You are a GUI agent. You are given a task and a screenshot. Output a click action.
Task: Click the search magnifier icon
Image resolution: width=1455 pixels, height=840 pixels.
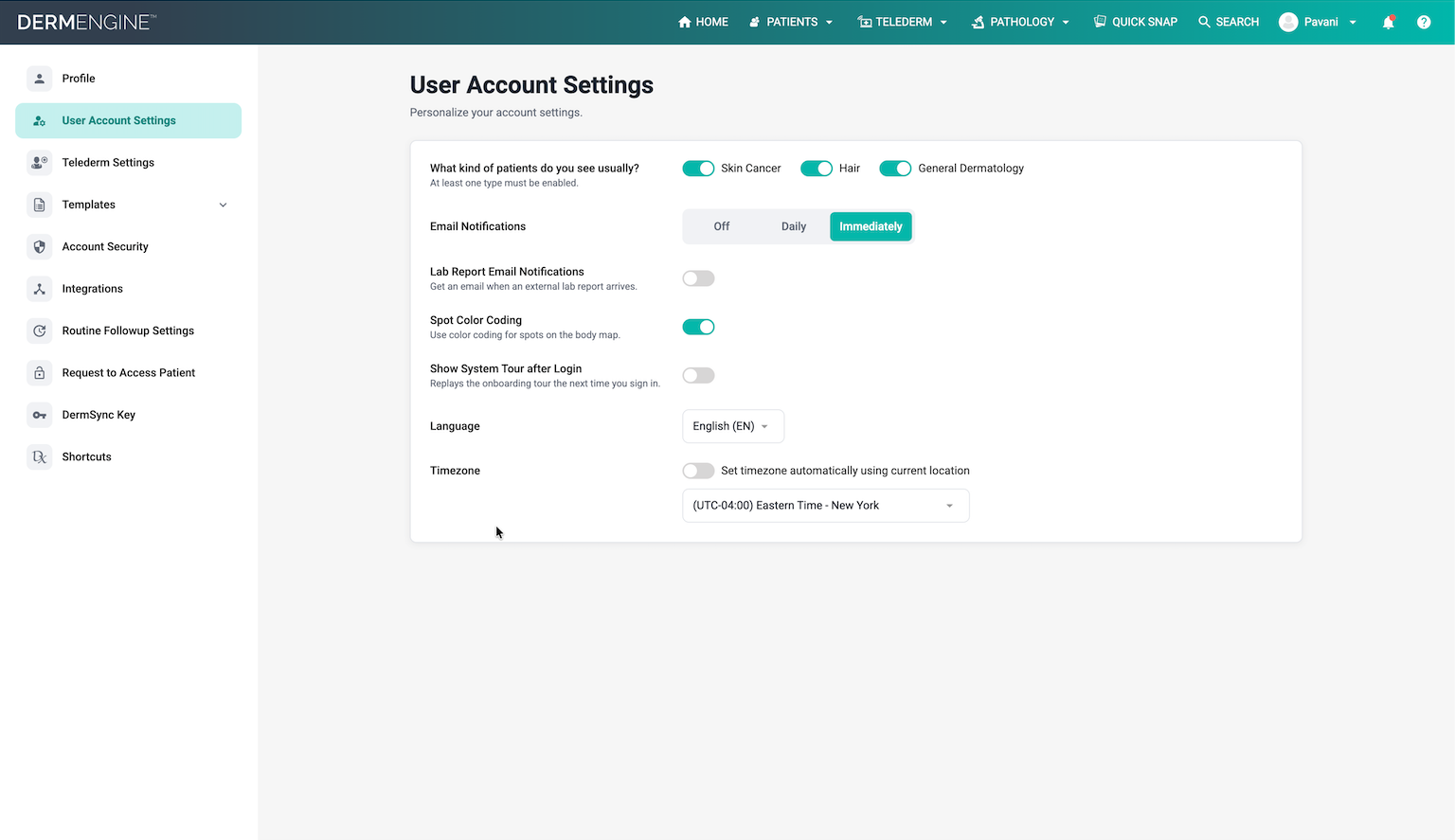coord(1204,22)
